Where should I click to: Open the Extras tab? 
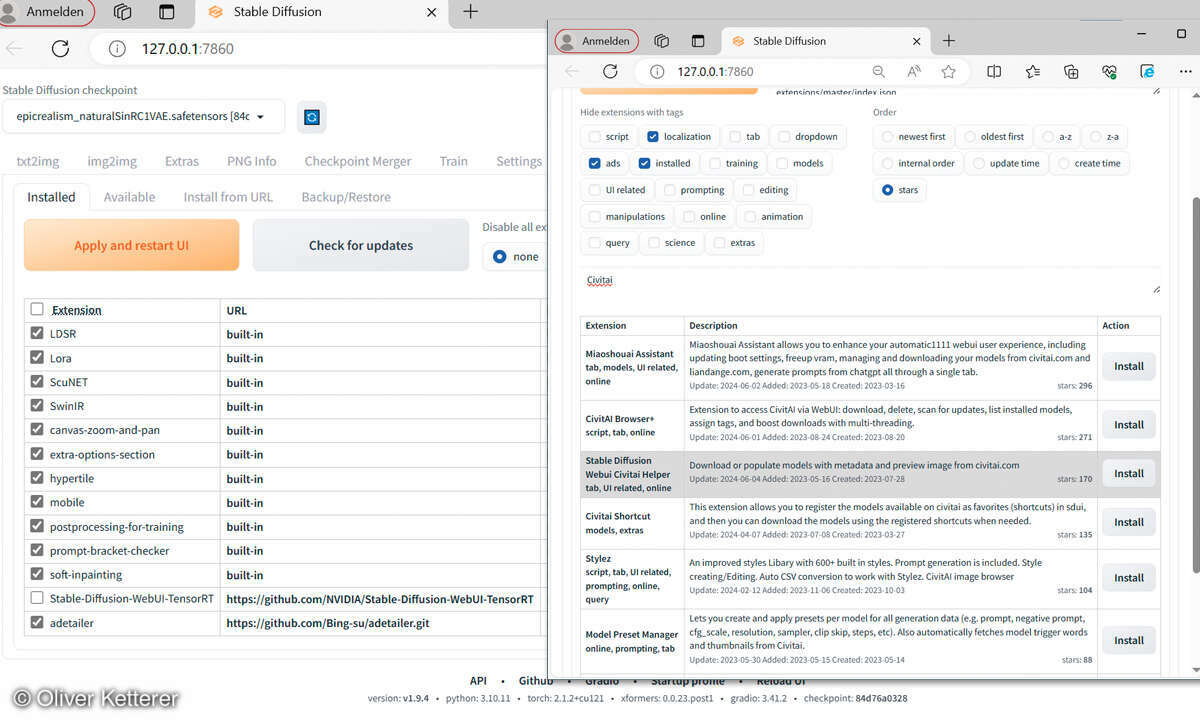(x=182, y=161)
